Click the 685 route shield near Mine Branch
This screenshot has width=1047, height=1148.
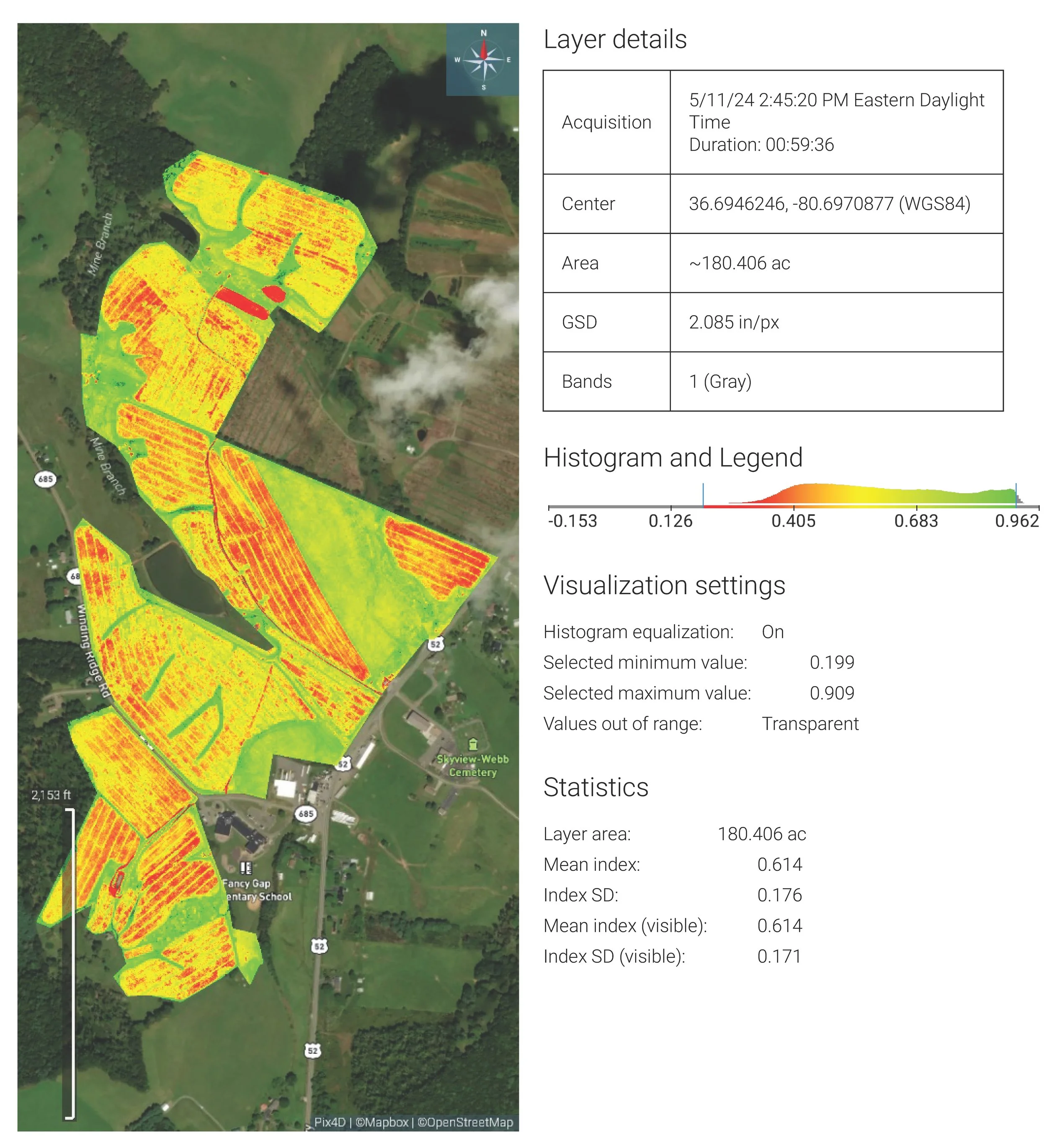tap(46, 479)
